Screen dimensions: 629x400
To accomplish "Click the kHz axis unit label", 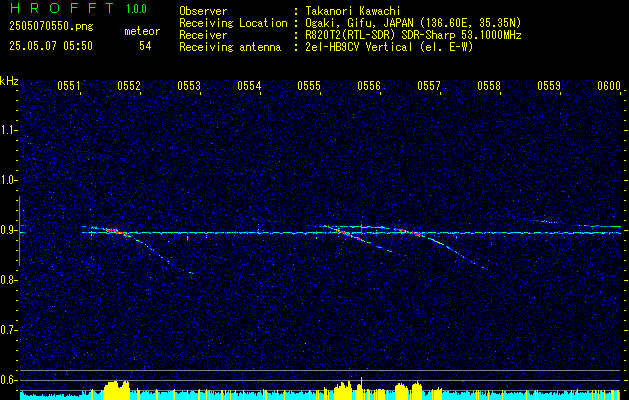I will pyautogui.click(x=9, y=81).
